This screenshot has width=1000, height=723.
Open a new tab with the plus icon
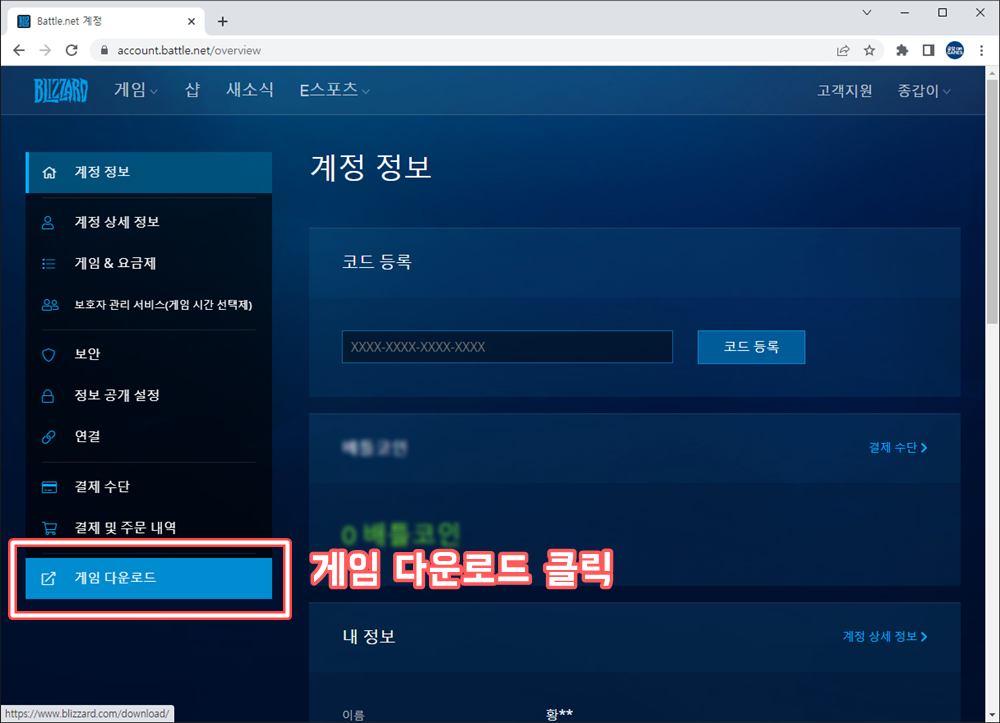223,22
